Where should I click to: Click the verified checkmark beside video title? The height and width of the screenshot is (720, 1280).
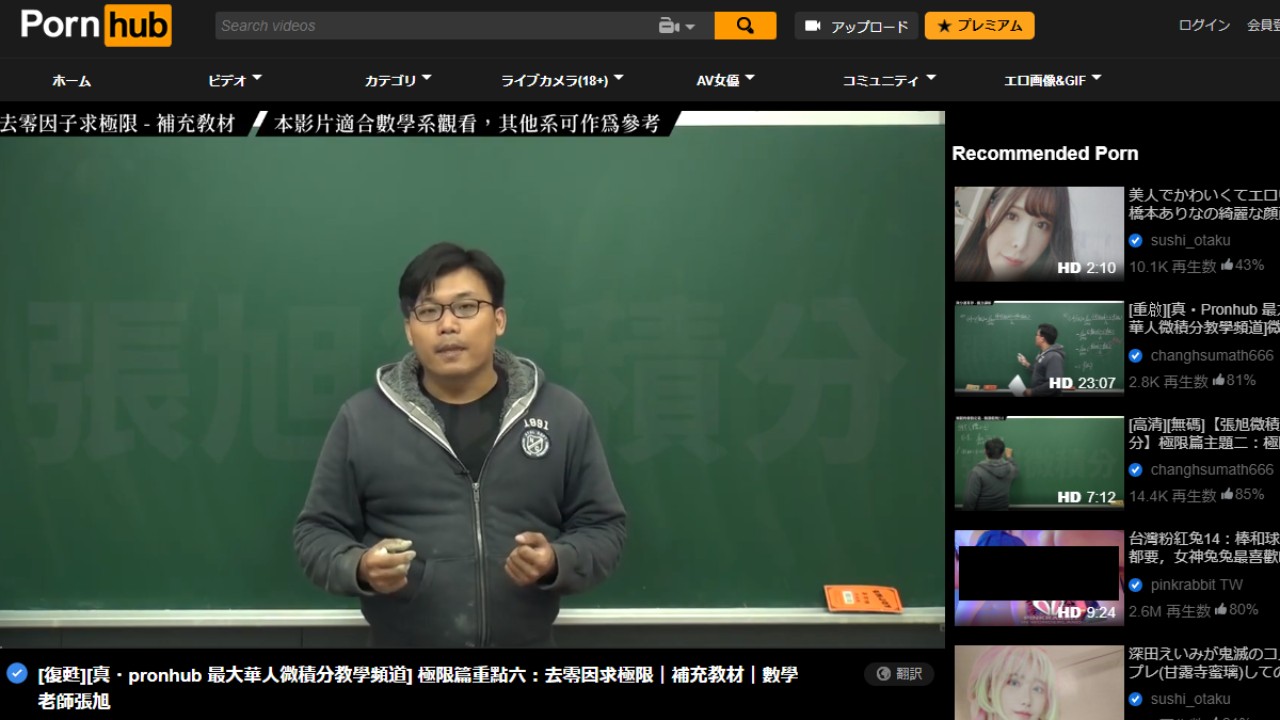17,673
